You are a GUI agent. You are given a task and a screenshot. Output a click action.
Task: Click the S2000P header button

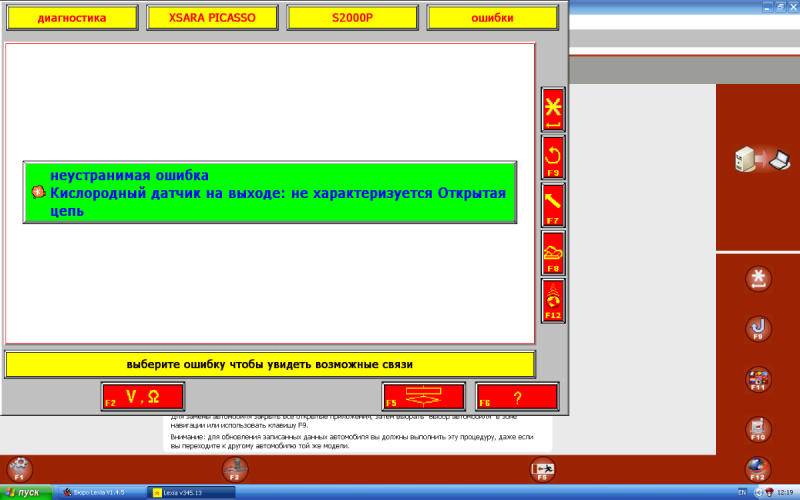[353, 18]
